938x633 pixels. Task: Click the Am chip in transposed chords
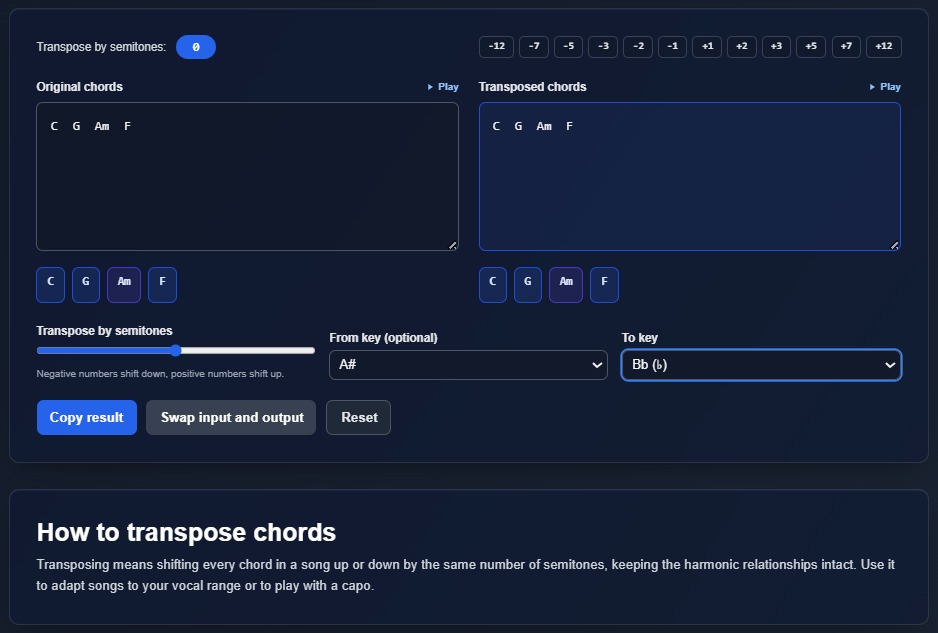pyautogui.click(x=565, y=284)
